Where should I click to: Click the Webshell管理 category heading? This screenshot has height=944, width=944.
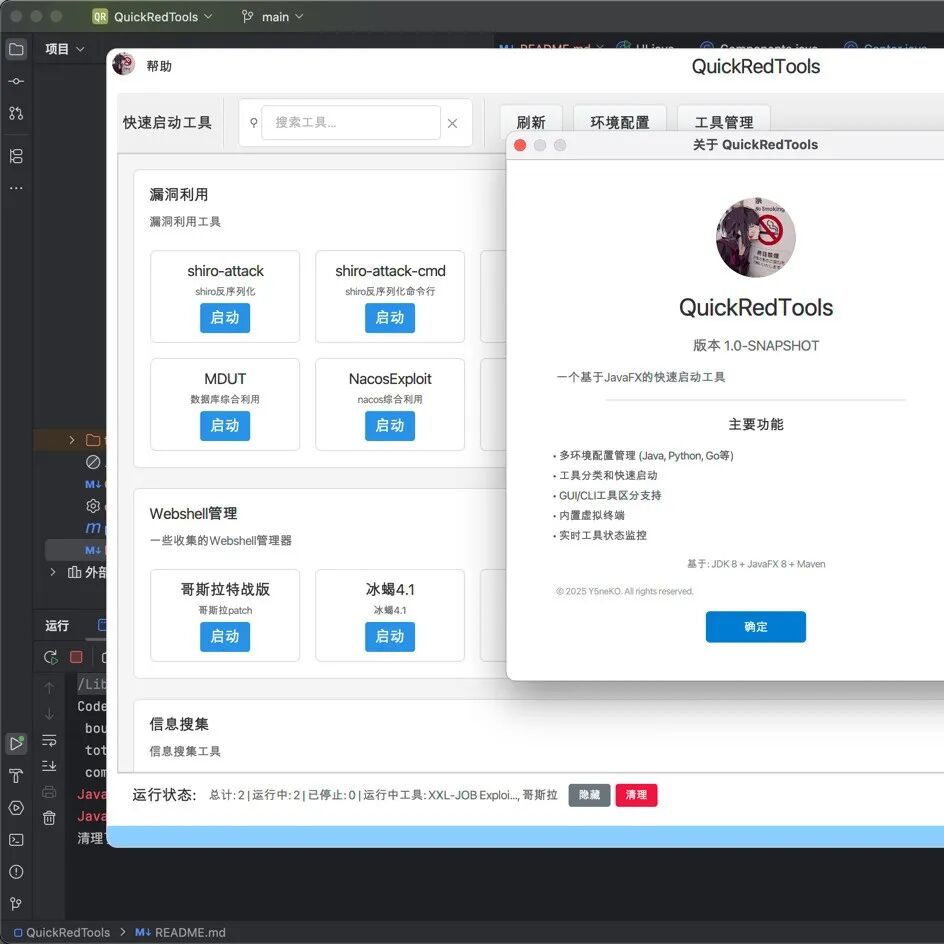pos(193,514)
